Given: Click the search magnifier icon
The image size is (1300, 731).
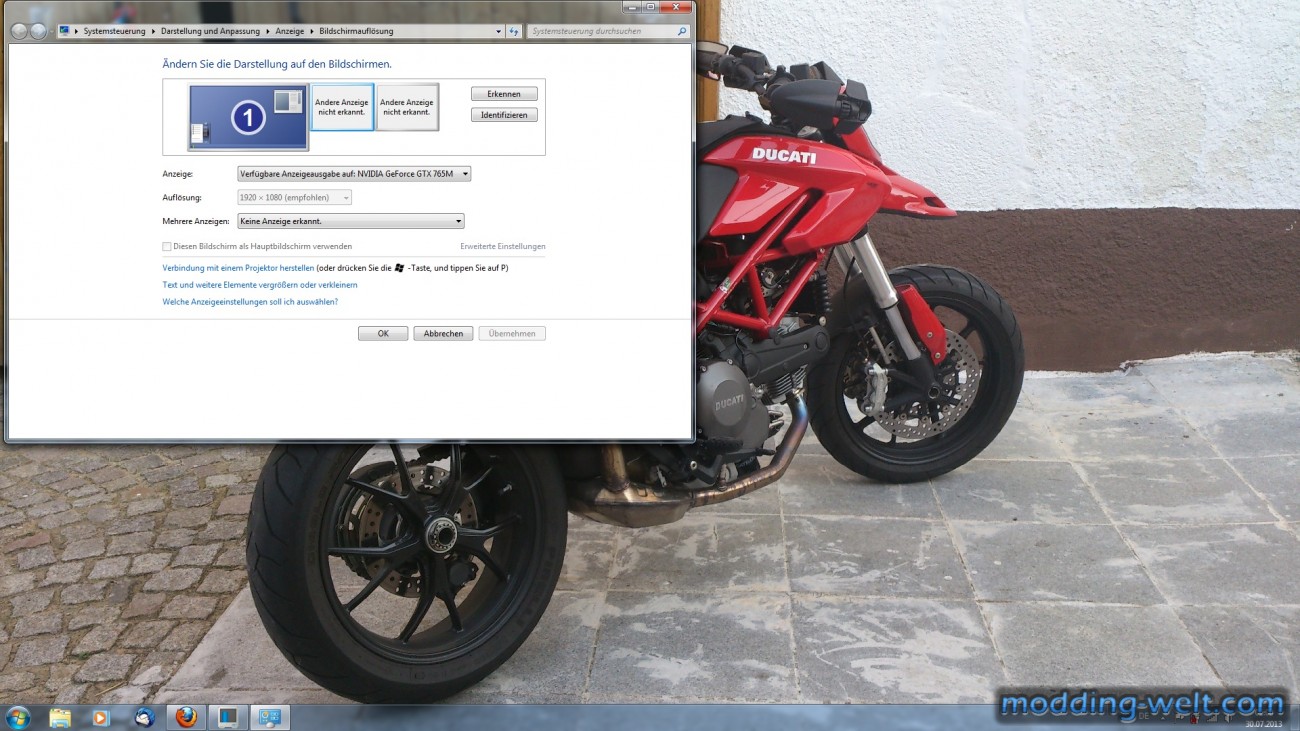Looking at the screenshot, I should click(x=683, y=31).
